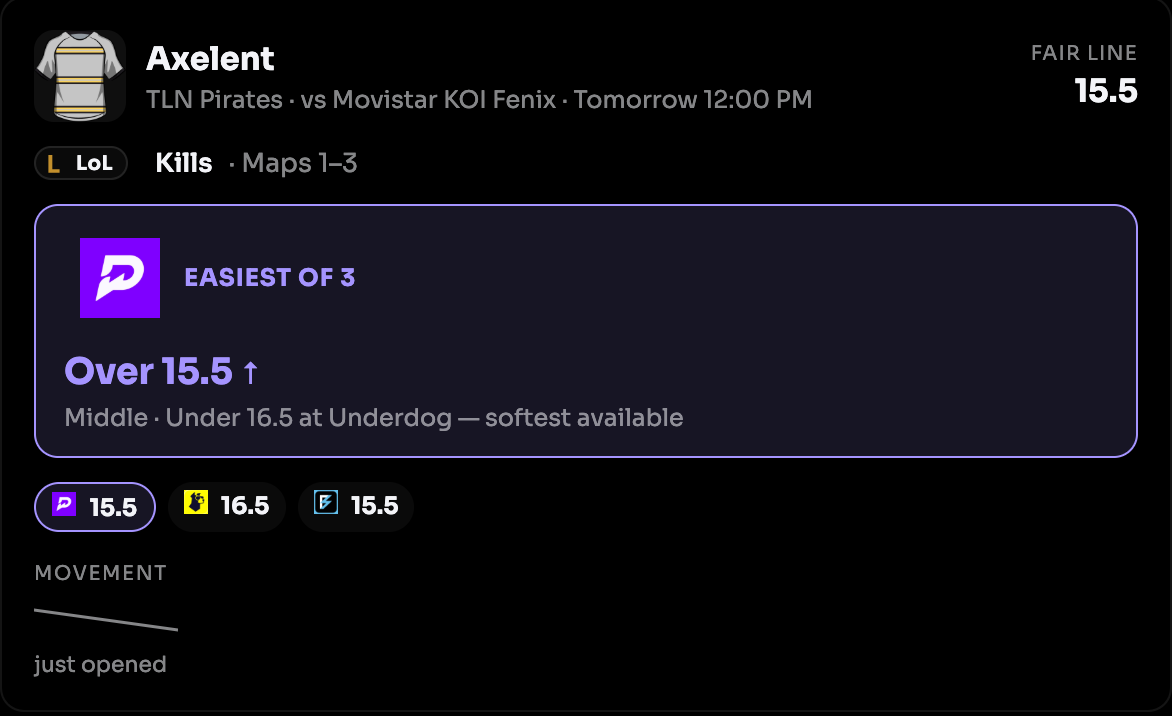Viewport: 1172px width, 716px height.
Task: Click the movement sparkline chart
Action: (106, 620)
